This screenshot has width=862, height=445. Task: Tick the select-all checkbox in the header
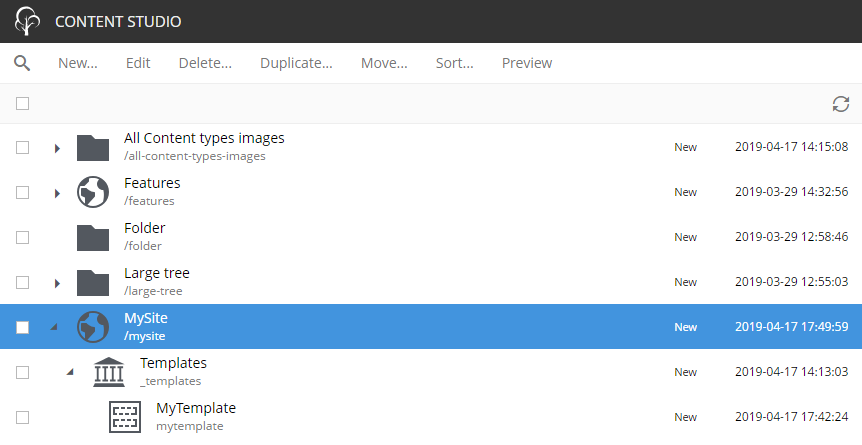(x=23, y=103)
